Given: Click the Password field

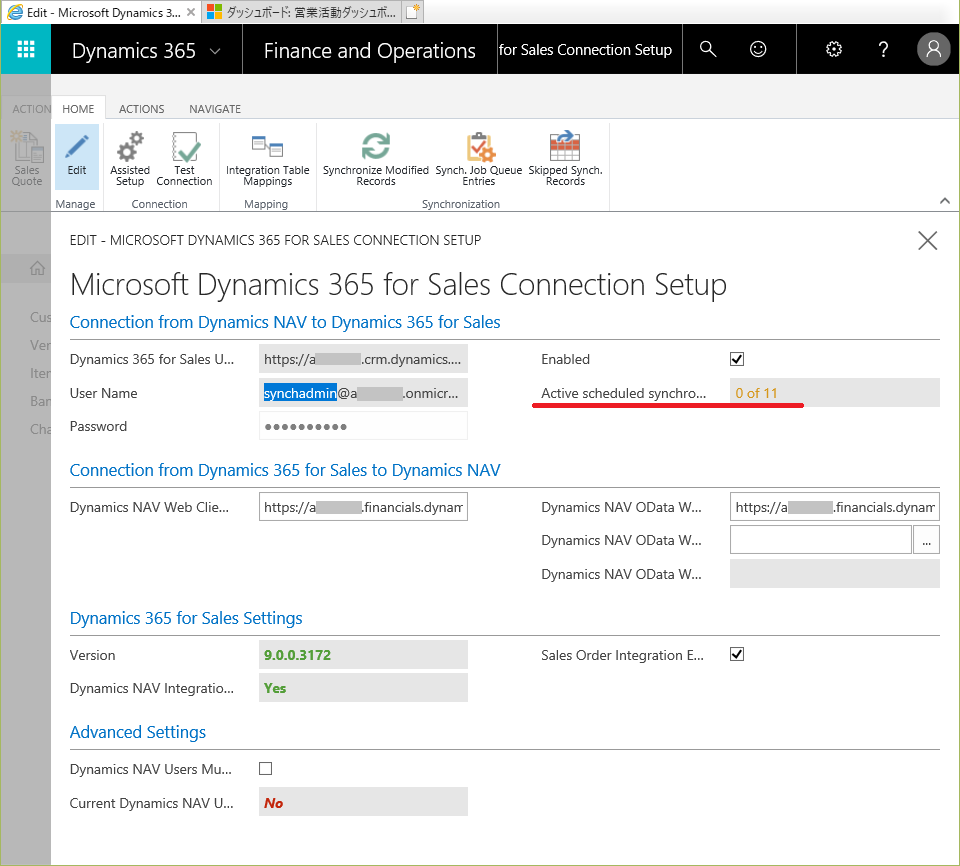Looking at the screenshot, I should click(363, 426).
